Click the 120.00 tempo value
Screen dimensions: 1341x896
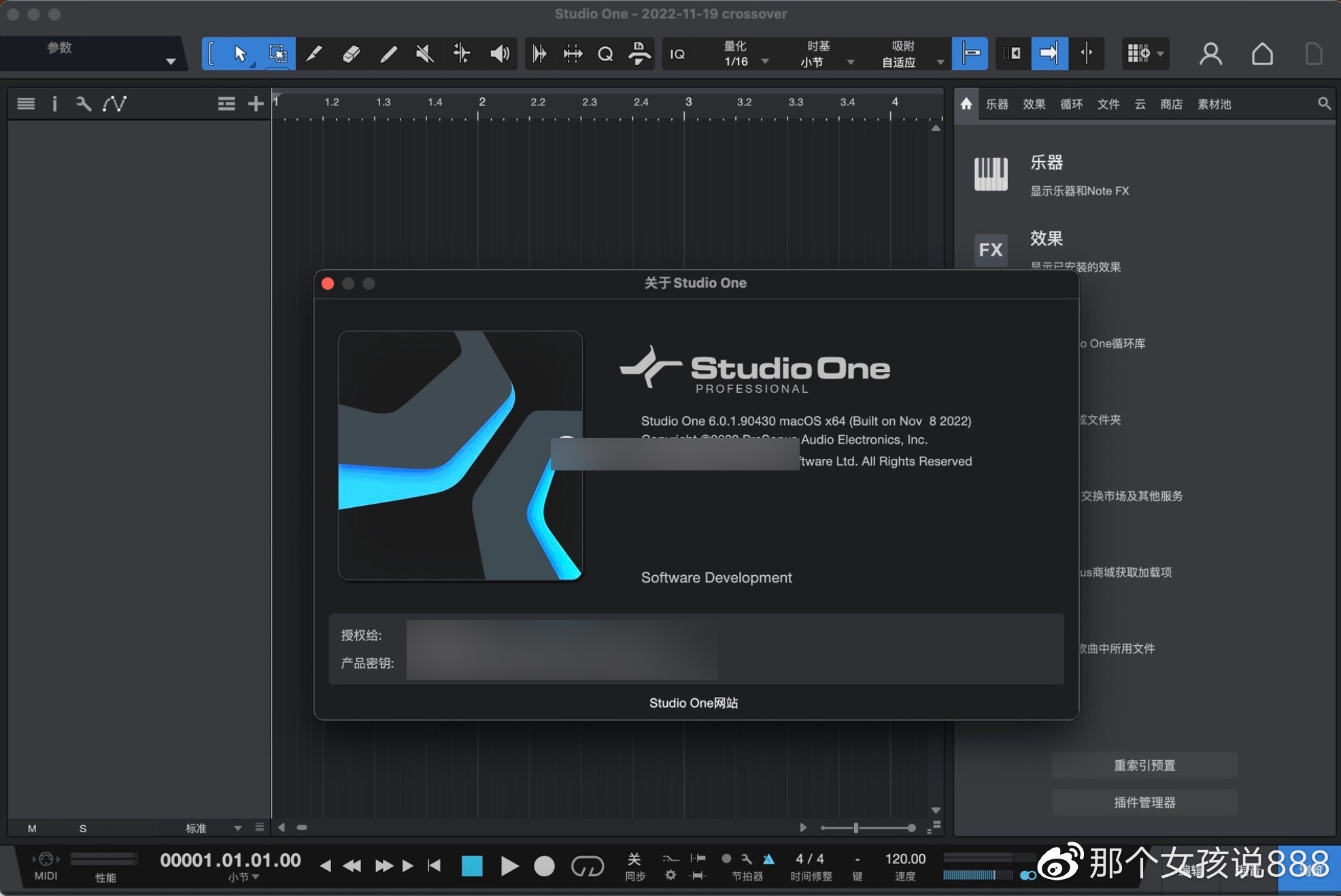click(x=905, y=859)
